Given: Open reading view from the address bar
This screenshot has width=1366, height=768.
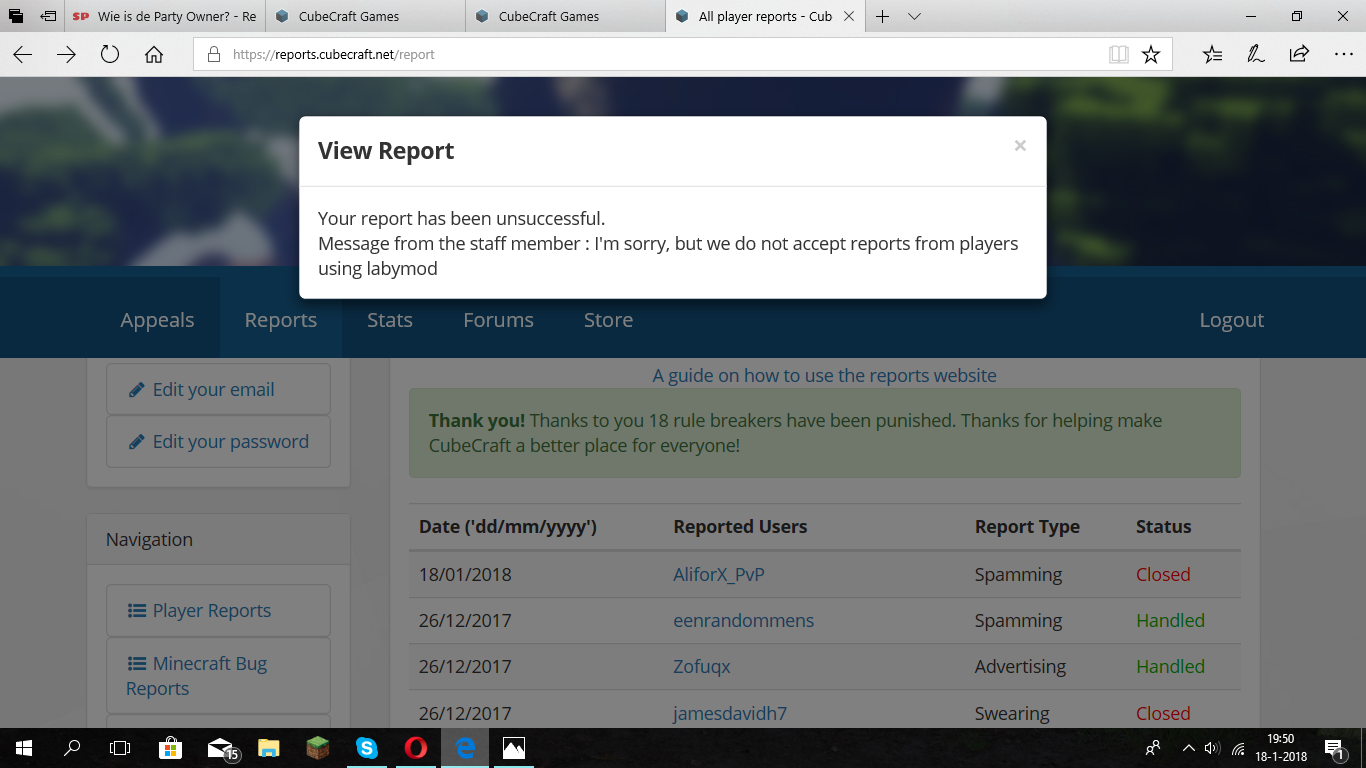Looking at the screenshot, I should tap(1119, 55).
